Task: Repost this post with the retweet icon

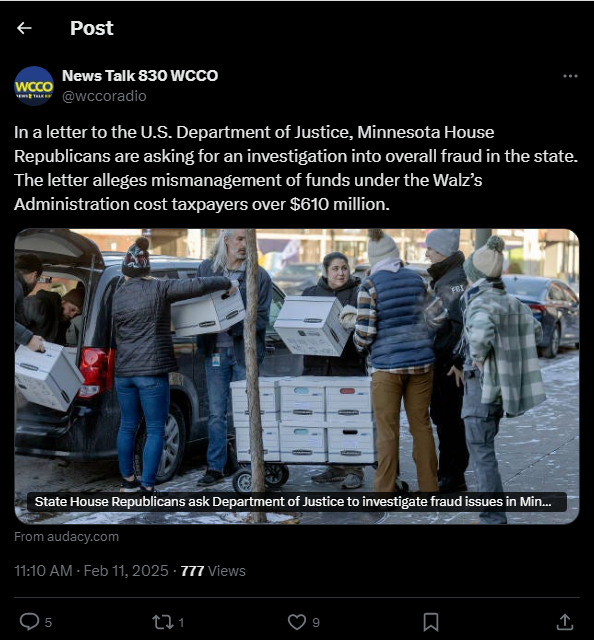Action: (162, 622)
